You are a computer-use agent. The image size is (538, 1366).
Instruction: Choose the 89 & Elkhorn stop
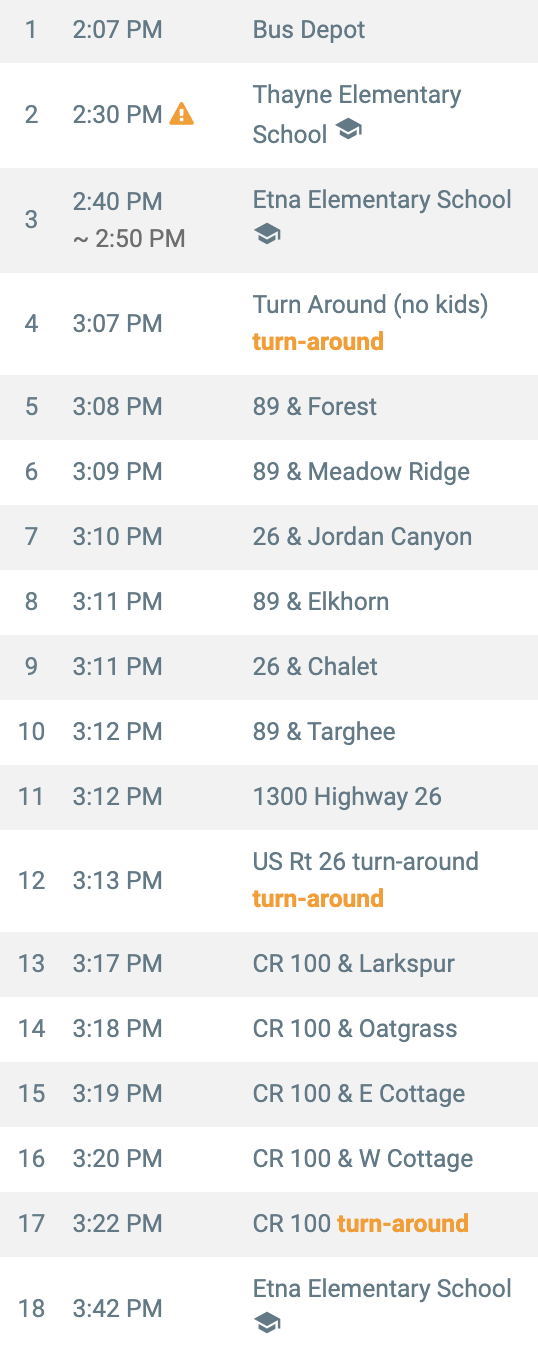pyautogui.click(x=269, y=602)
